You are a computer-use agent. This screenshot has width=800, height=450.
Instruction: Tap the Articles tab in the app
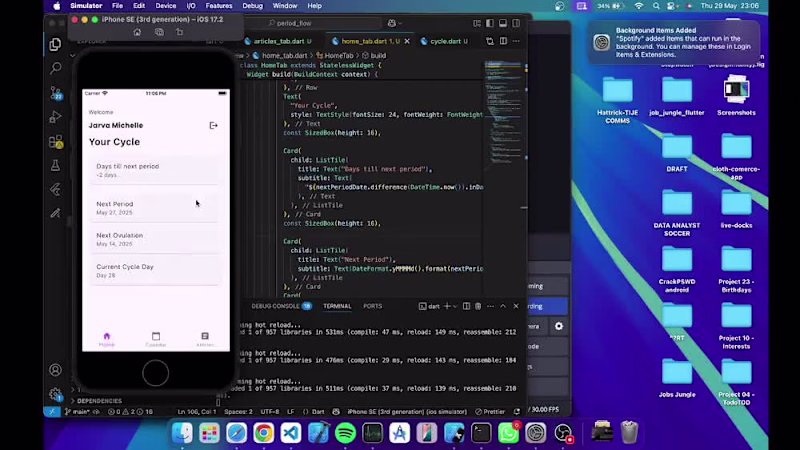[x=205, y=339]
